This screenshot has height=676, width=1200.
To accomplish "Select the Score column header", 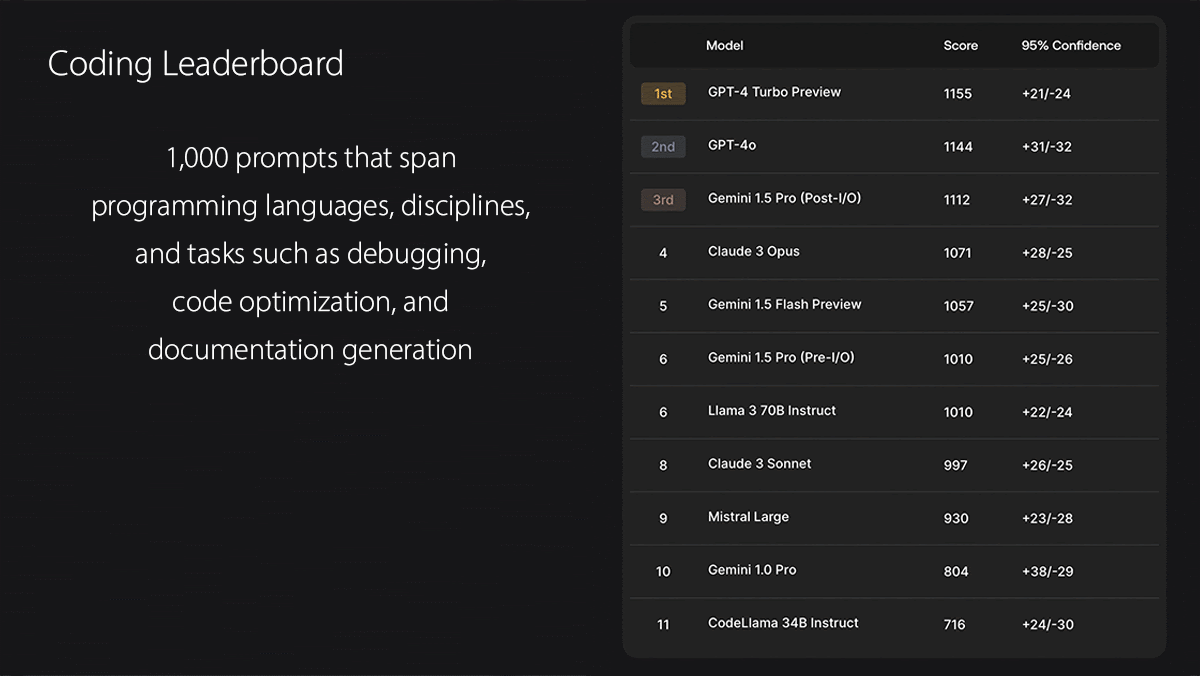I will click(960, 45).
